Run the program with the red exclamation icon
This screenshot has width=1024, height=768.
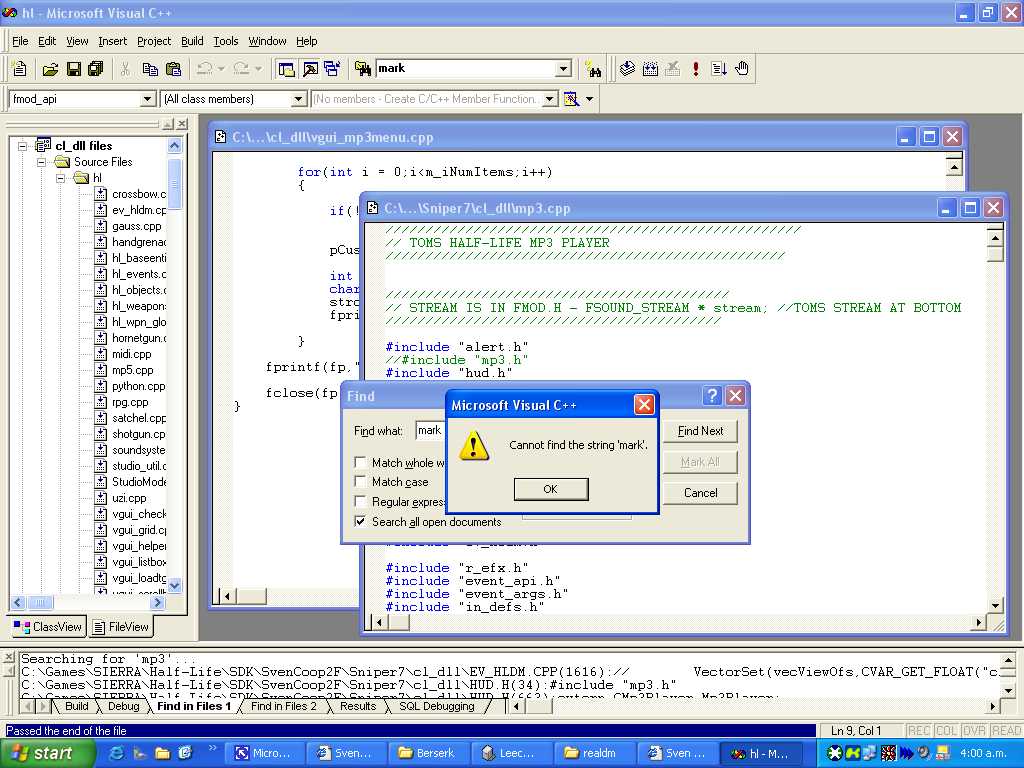pyautogui.click(x=696, y=69)
